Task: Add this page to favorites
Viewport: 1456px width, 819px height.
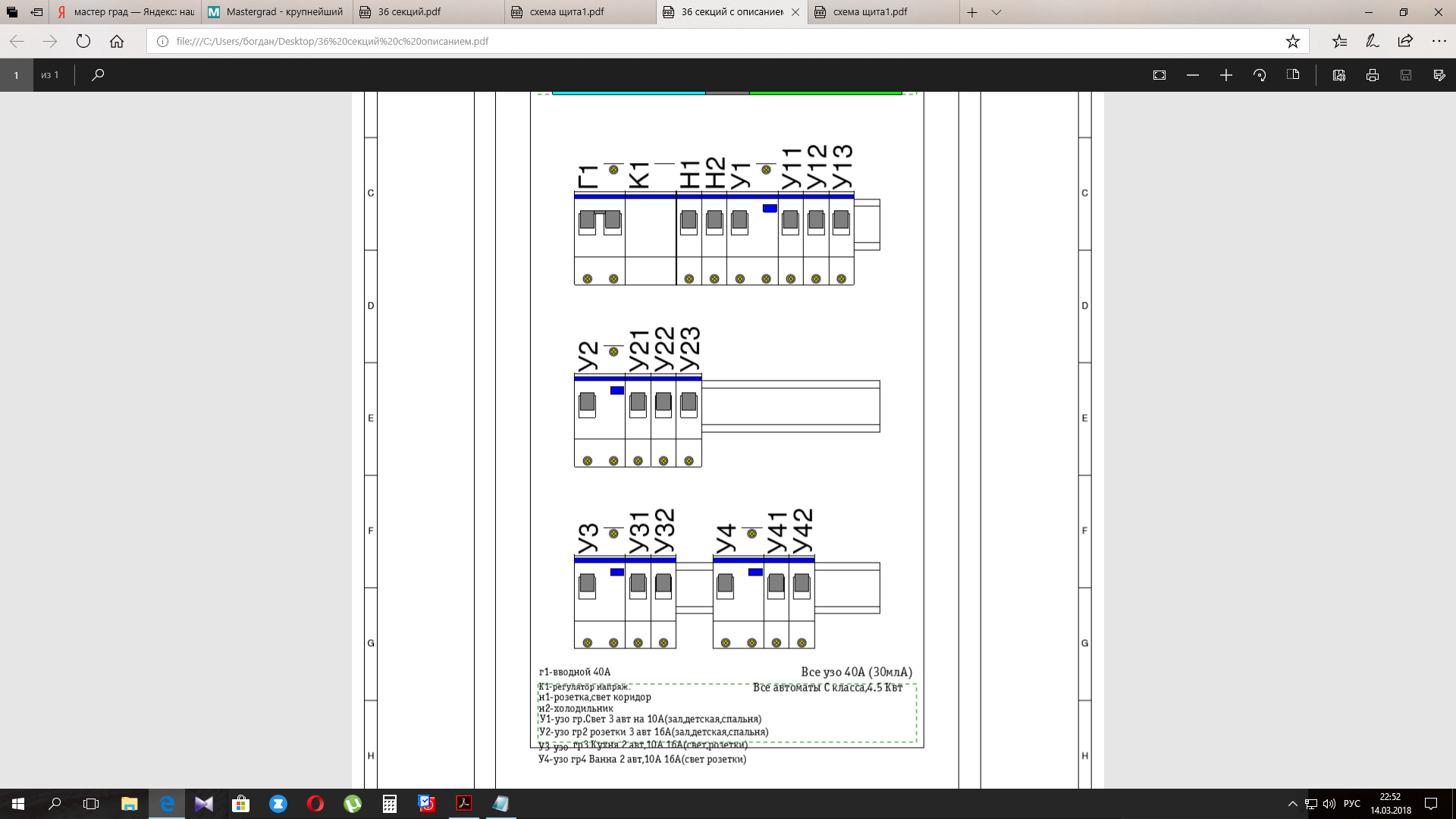Action: (x=1293, y=41)
